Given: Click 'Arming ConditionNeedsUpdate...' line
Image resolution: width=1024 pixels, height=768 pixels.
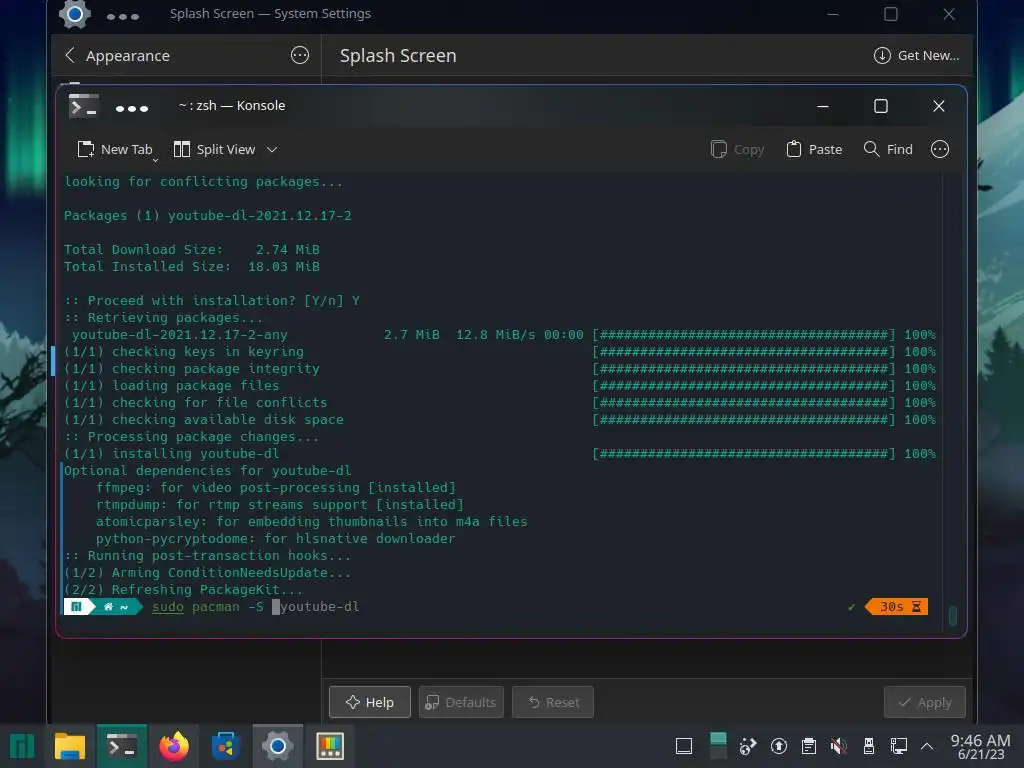Looking at the screenshot, I should (208, 573).
